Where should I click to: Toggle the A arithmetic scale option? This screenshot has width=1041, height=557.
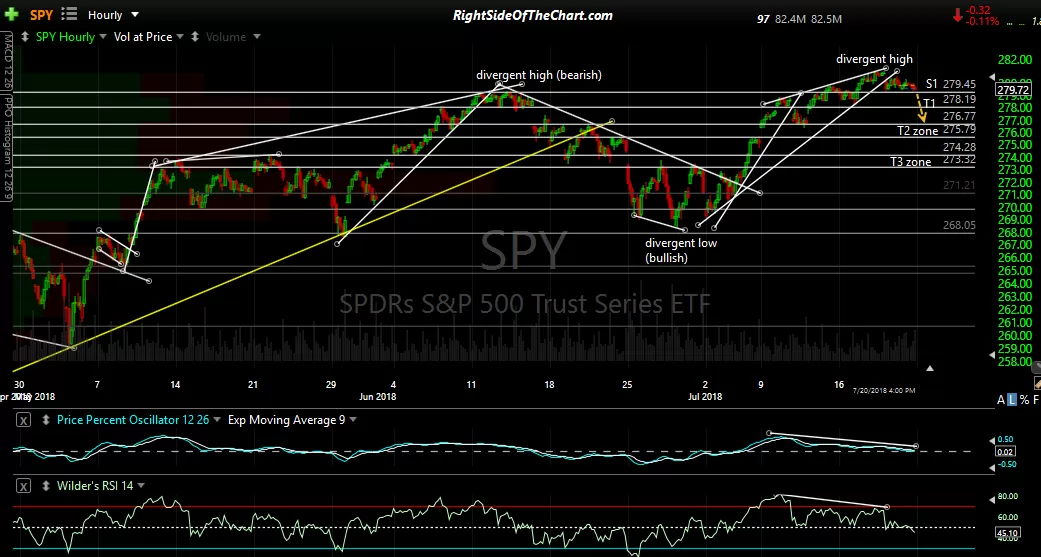pos(1001,400)
